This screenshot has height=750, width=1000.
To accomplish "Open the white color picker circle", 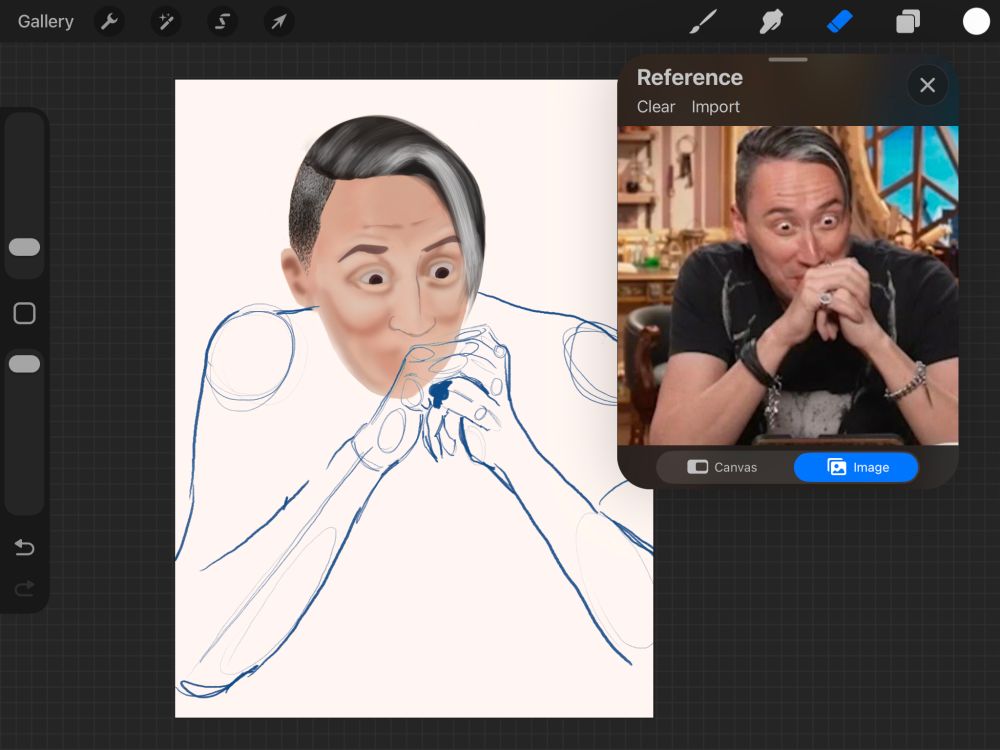I will pos(976,22).
